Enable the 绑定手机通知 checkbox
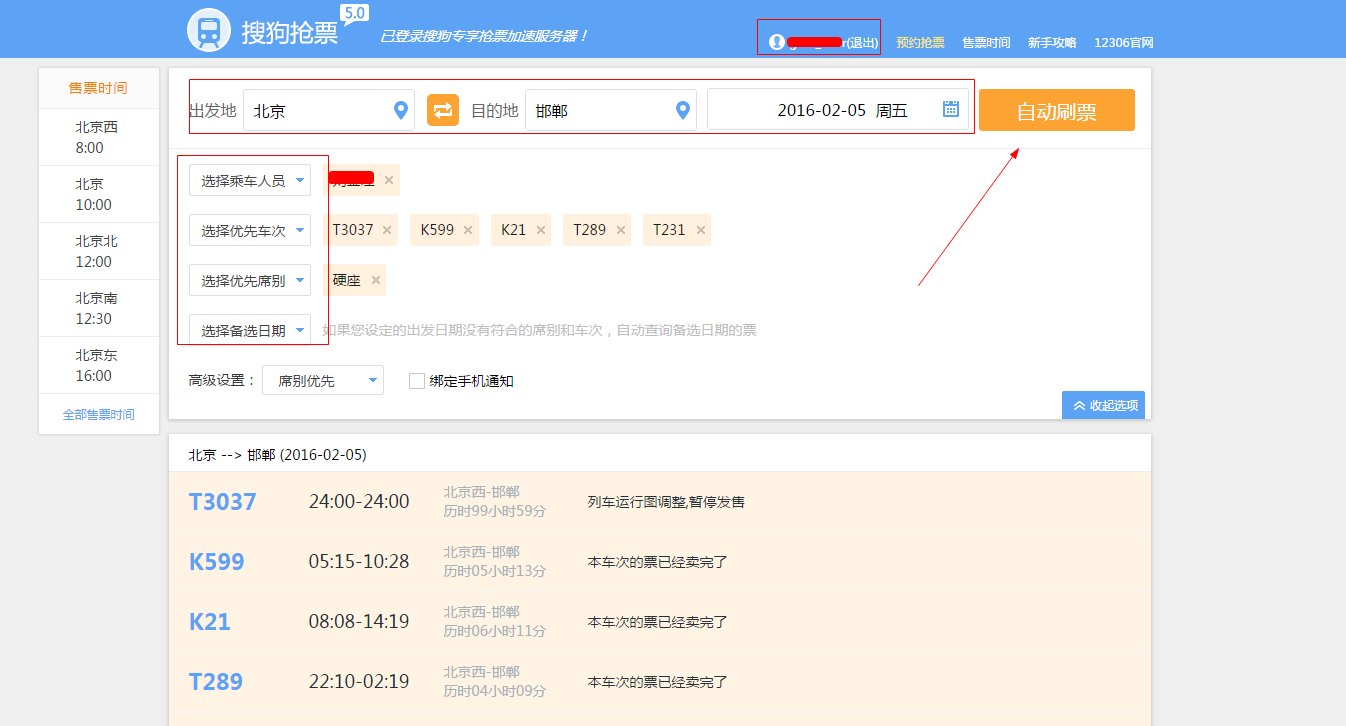Viewport: 1346px width, 726px height. (416, 380)
